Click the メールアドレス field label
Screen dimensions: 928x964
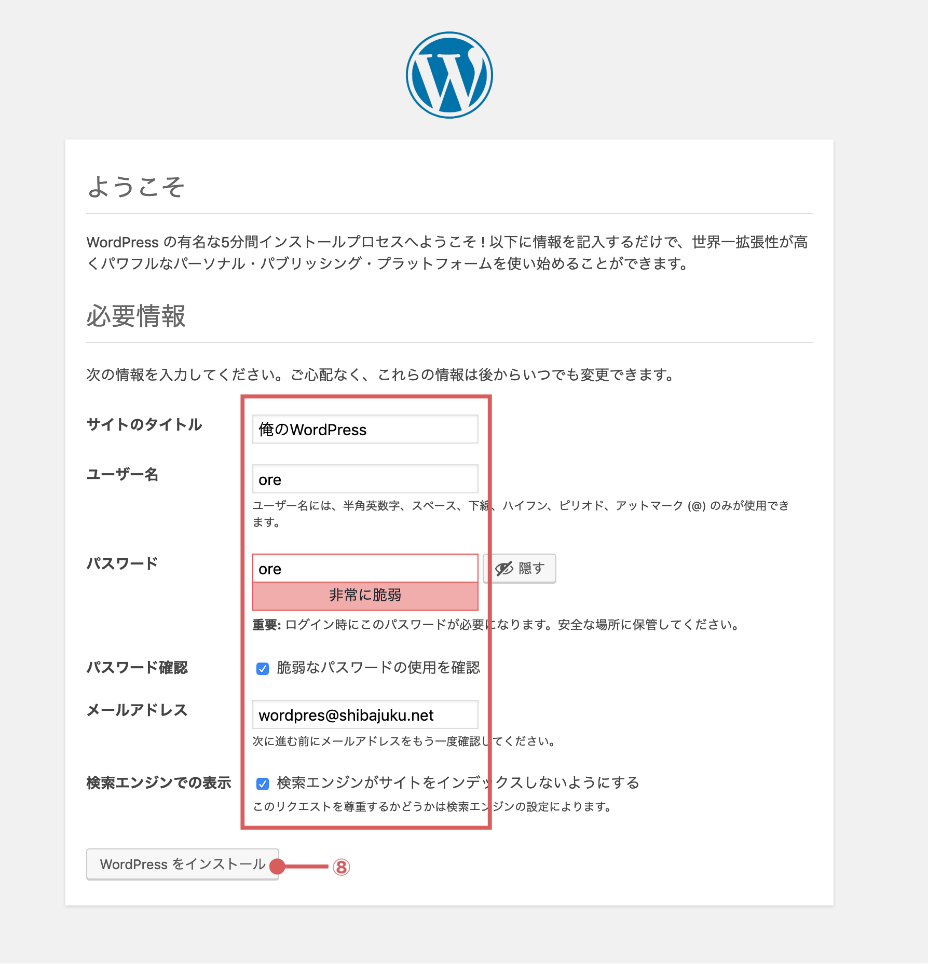pyautogui.click(x=137, y=710)
